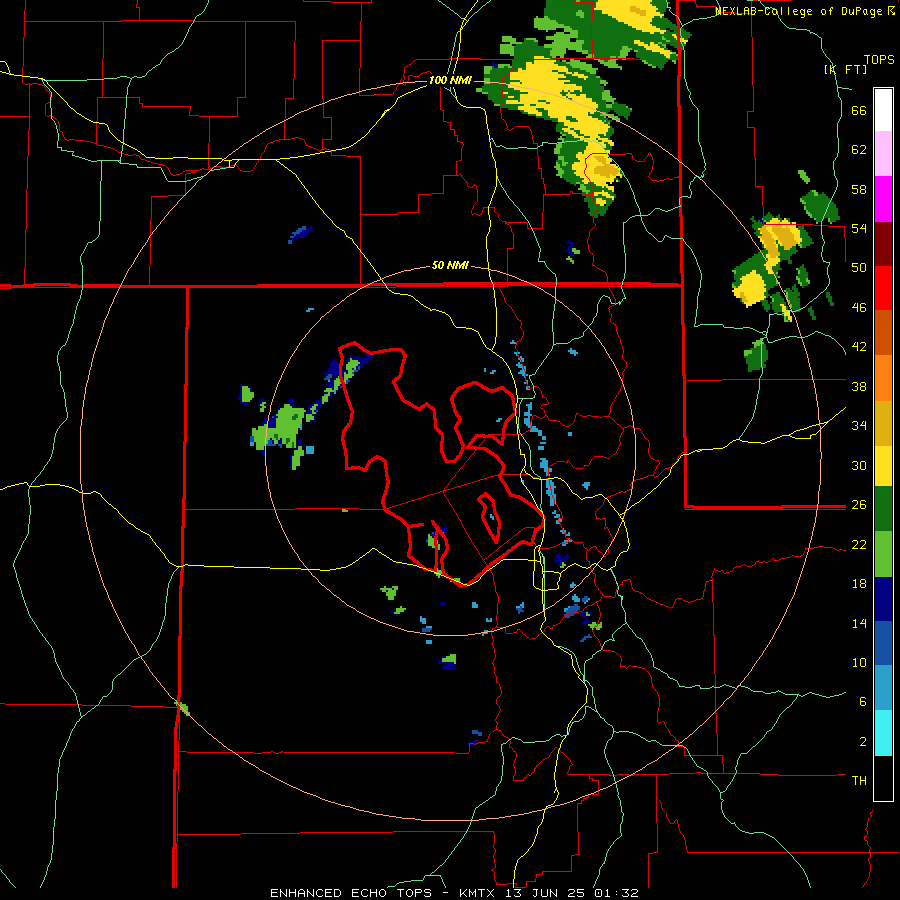Click the 'KMTX' radar site identifier

(x=476, y=893)
